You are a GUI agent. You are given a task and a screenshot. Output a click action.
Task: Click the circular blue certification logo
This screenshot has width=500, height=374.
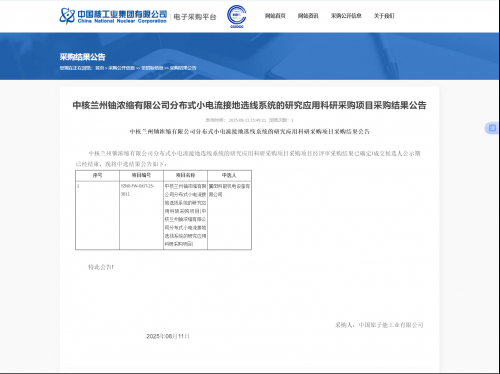click(237, 16)
